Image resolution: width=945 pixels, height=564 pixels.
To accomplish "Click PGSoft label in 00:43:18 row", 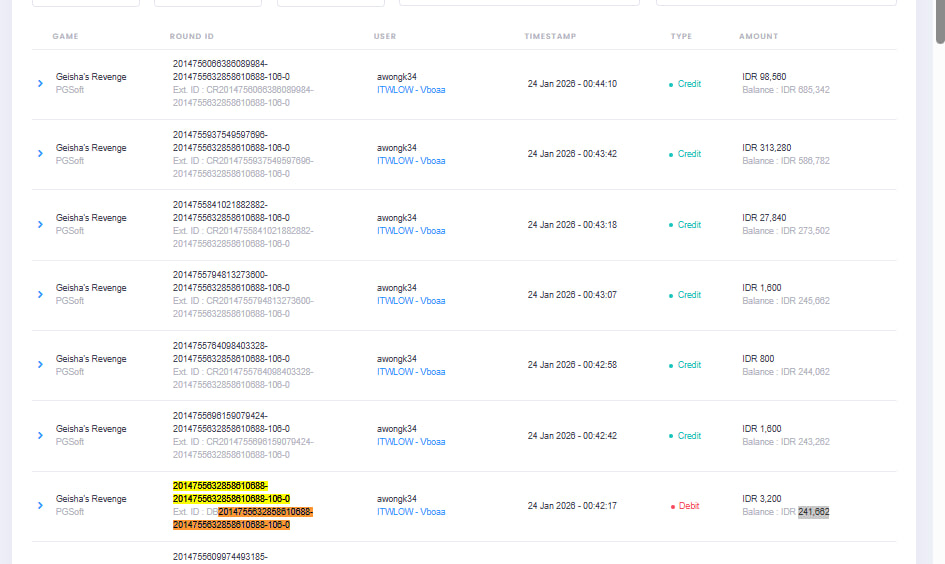I will point(70,231).
